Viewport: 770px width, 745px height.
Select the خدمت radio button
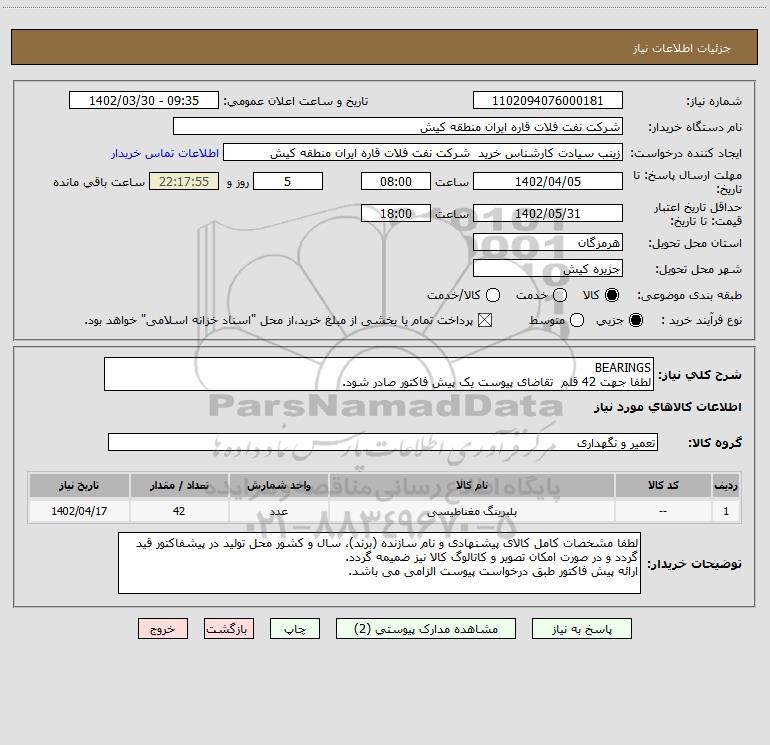coord(560,295)
